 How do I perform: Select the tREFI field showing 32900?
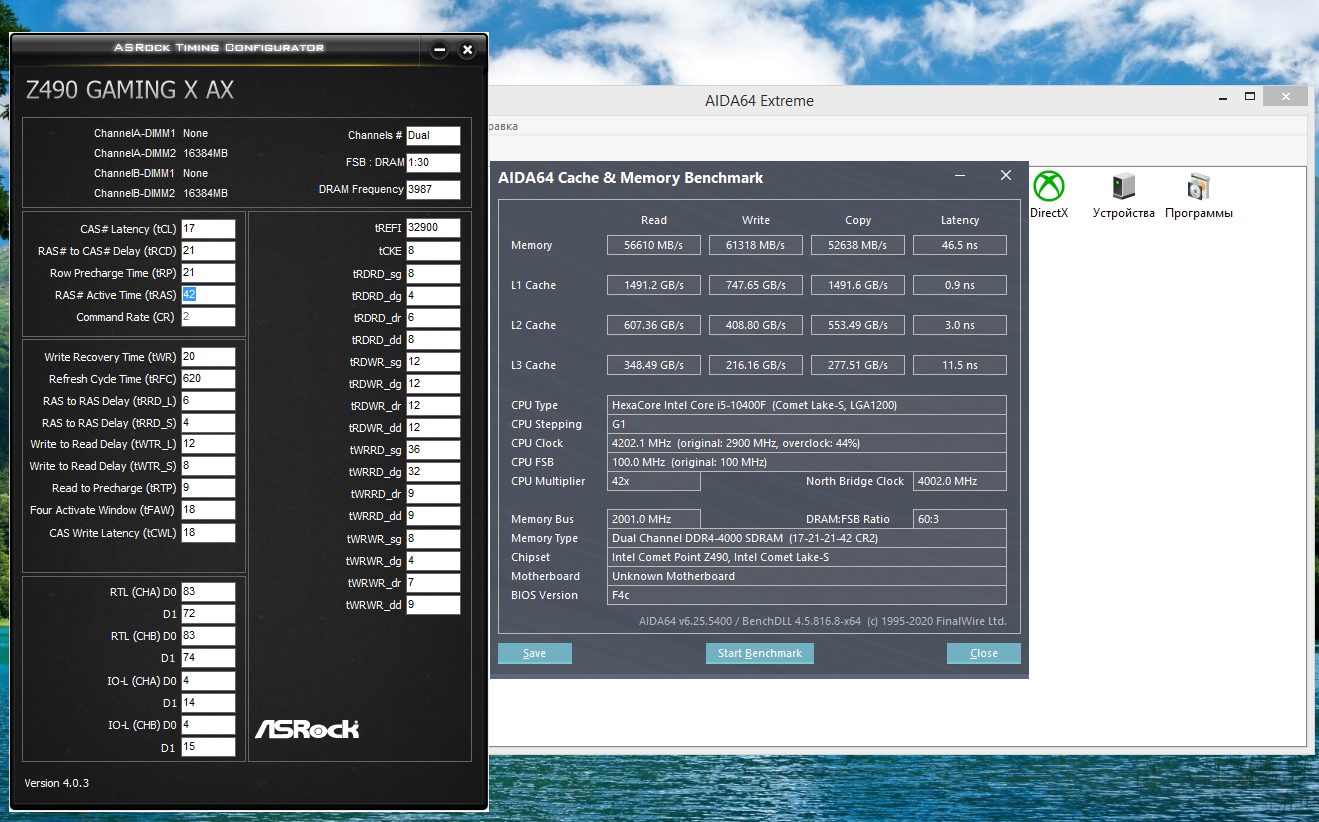tap(433, 228)
